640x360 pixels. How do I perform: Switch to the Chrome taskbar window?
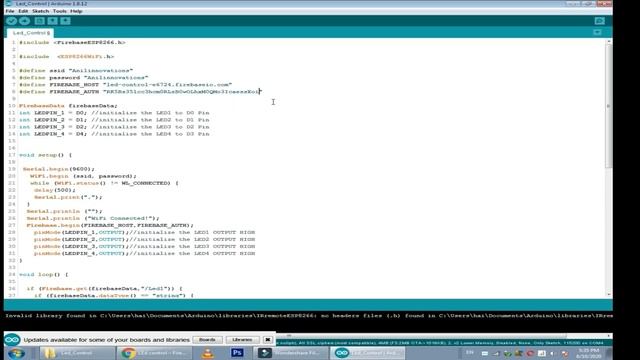tap(153, 353)
